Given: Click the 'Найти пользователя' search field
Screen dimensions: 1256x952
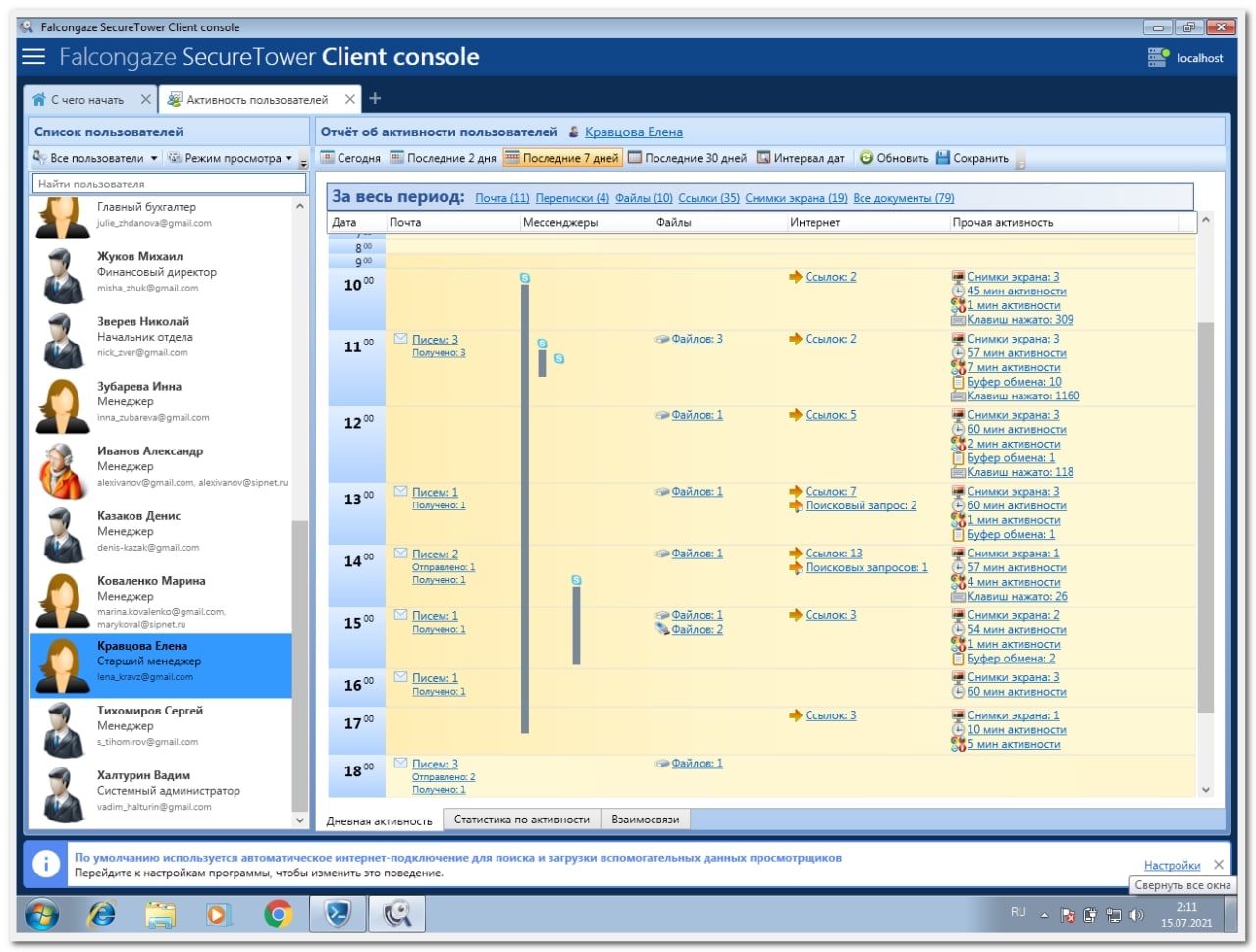Looking at the screenshot, I should (x=169, y=184).
